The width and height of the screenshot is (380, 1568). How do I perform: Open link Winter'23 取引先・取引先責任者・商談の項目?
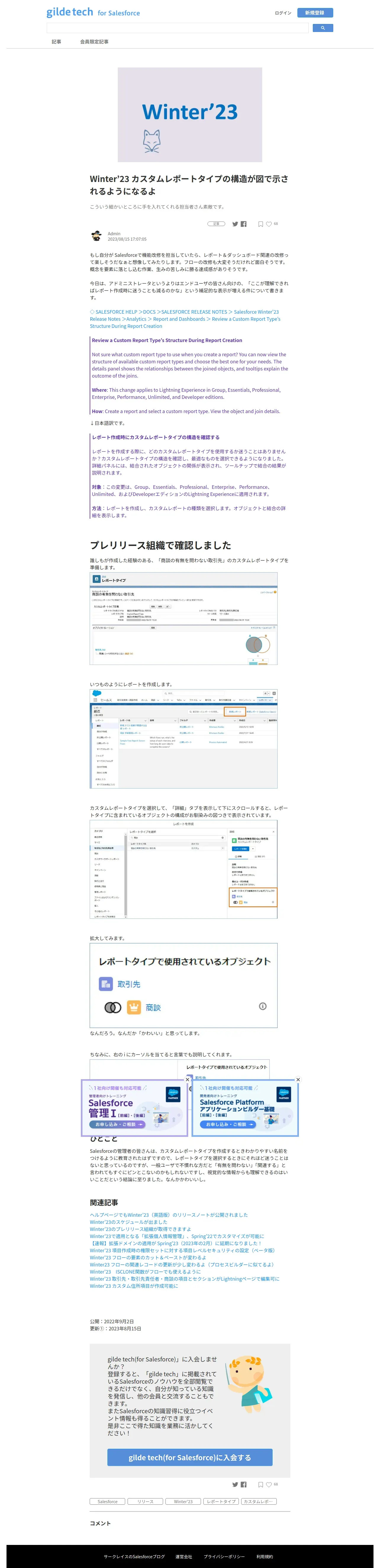pos(184,1279)
